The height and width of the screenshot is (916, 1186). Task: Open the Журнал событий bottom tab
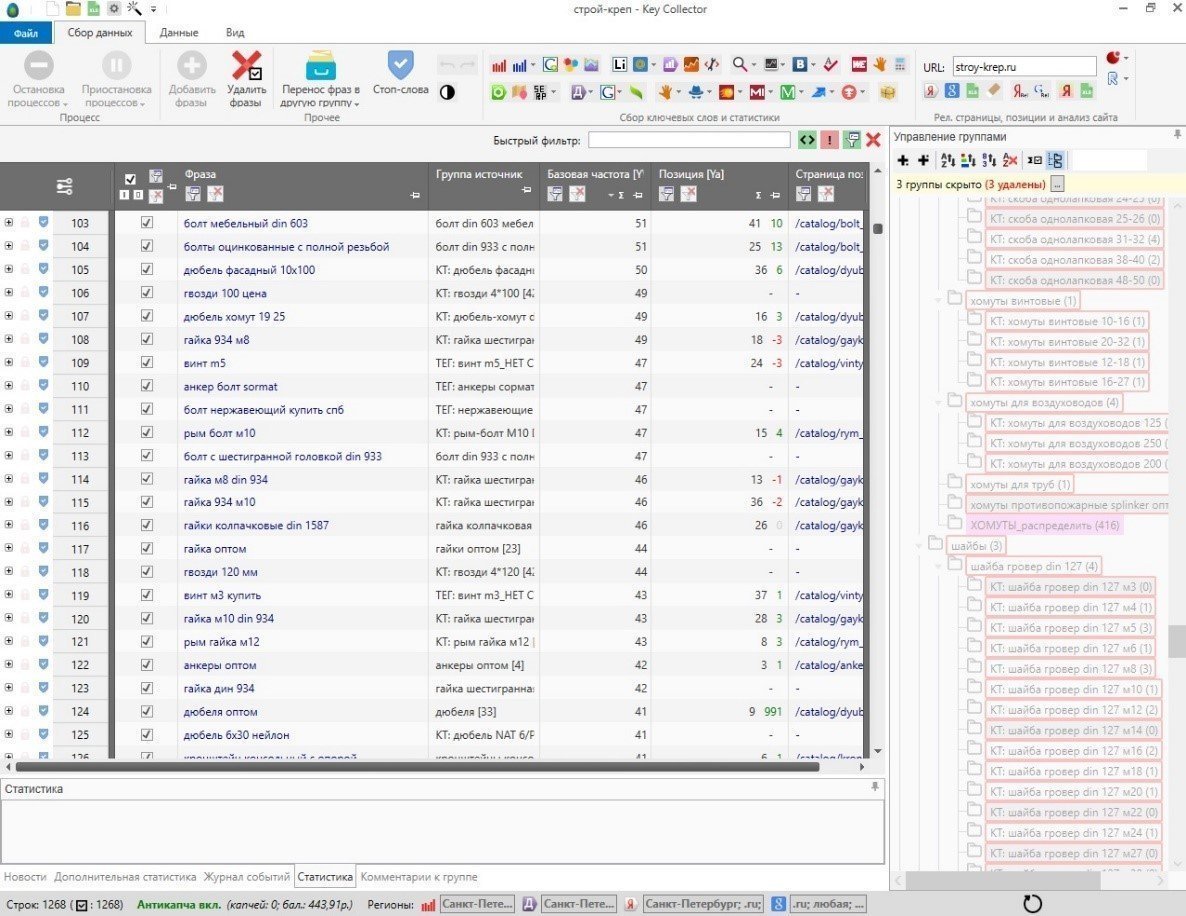[246, 877]
